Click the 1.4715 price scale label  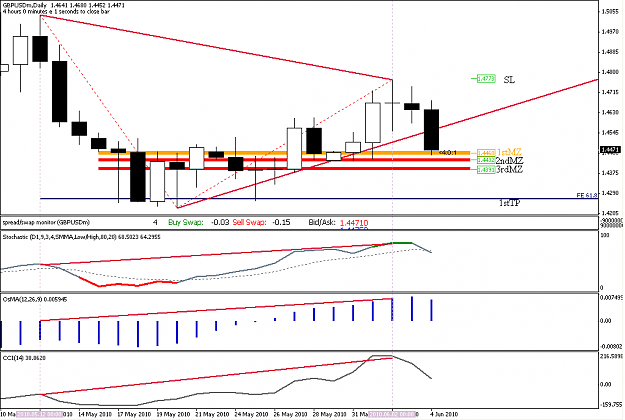tap(610, 92)
